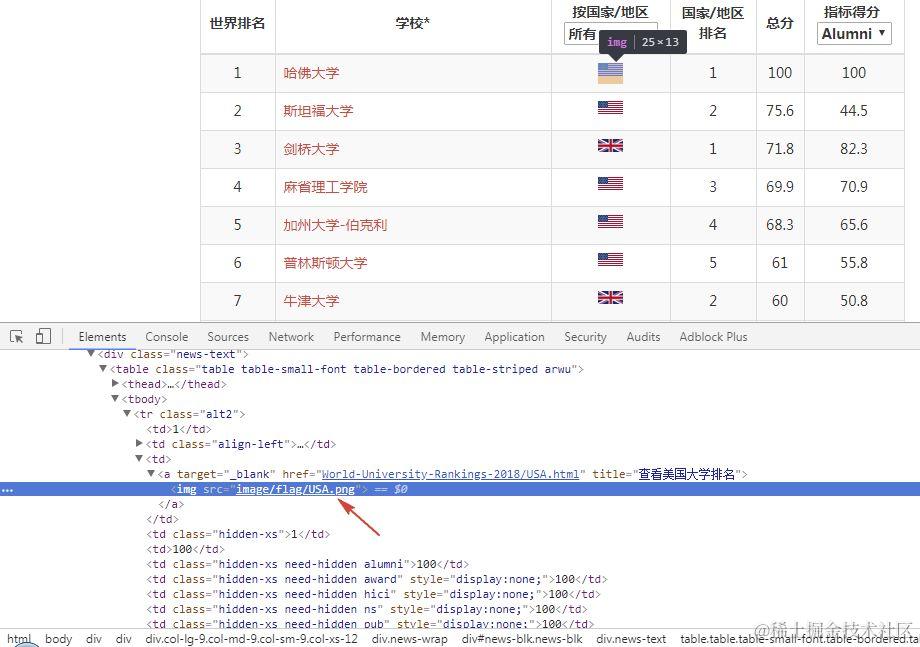Open the Adblock Plus tab
Viewport: 920px width, 647px height.
coord(713,337)
